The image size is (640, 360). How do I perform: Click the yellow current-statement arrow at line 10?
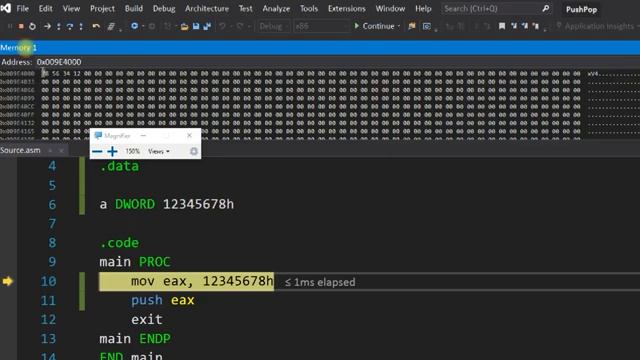(x=8, y=281)
